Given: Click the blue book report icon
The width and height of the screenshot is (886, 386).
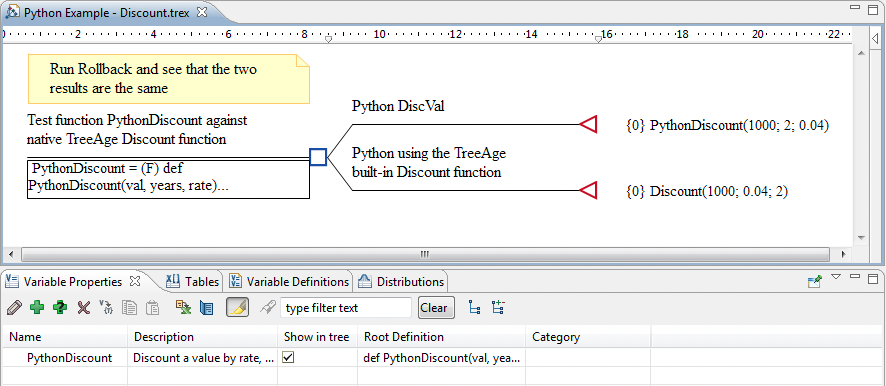Looking at the screenshot, I should click(207, 308).
